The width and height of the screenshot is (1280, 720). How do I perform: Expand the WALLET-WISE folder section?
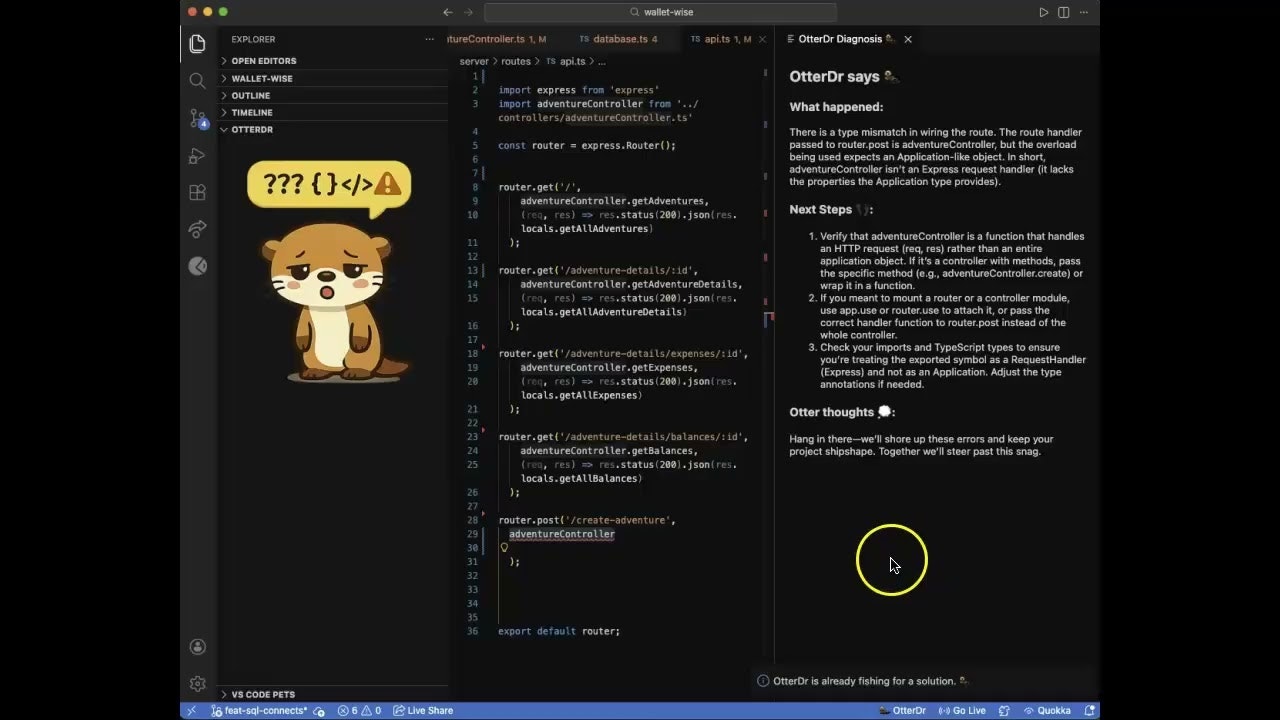coord(334,78)
